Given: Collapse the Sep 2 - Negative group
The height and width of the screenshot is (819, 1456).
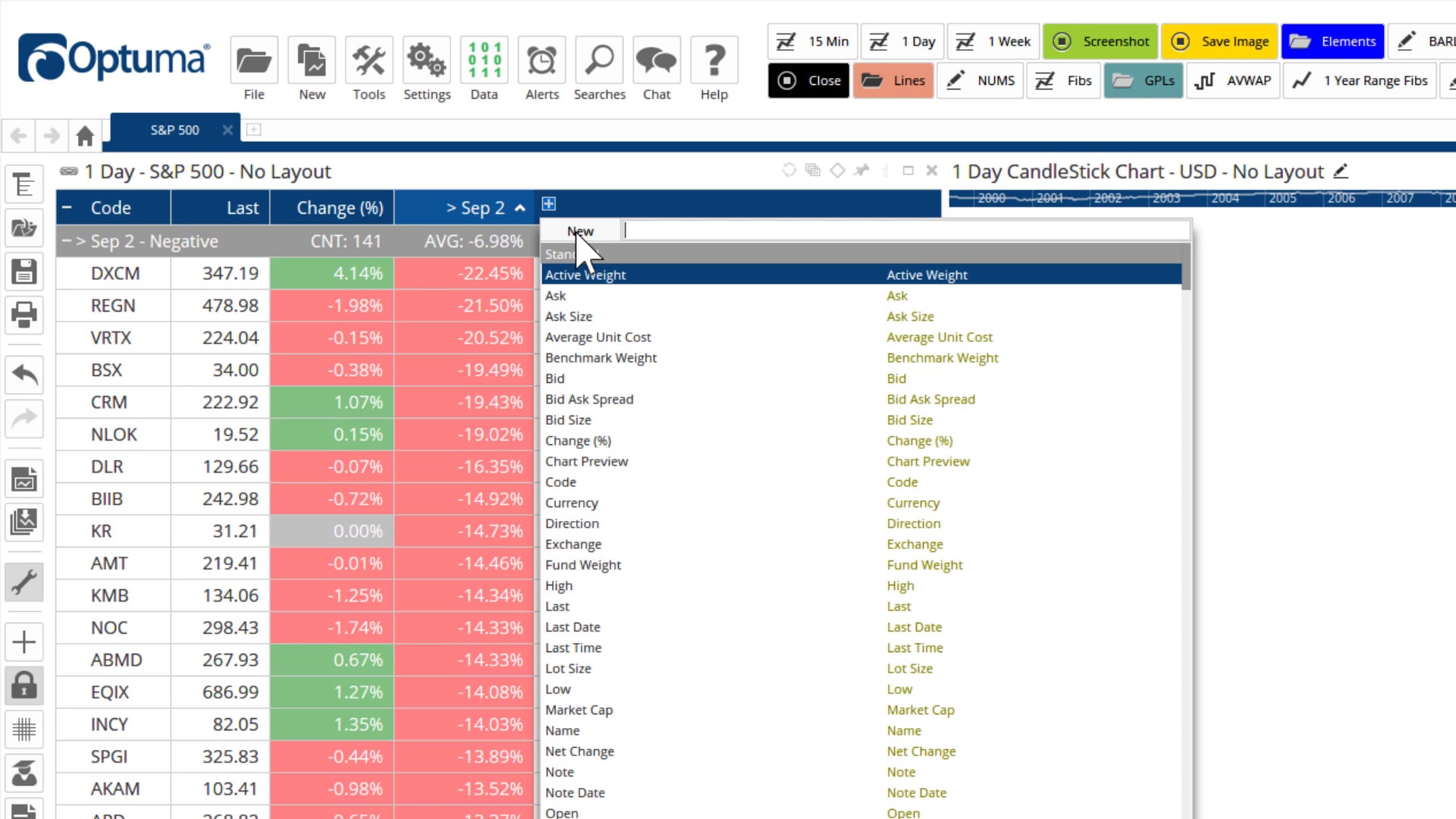Looking at the screenshot, I should pyautogui.click(x=67, y=241).
